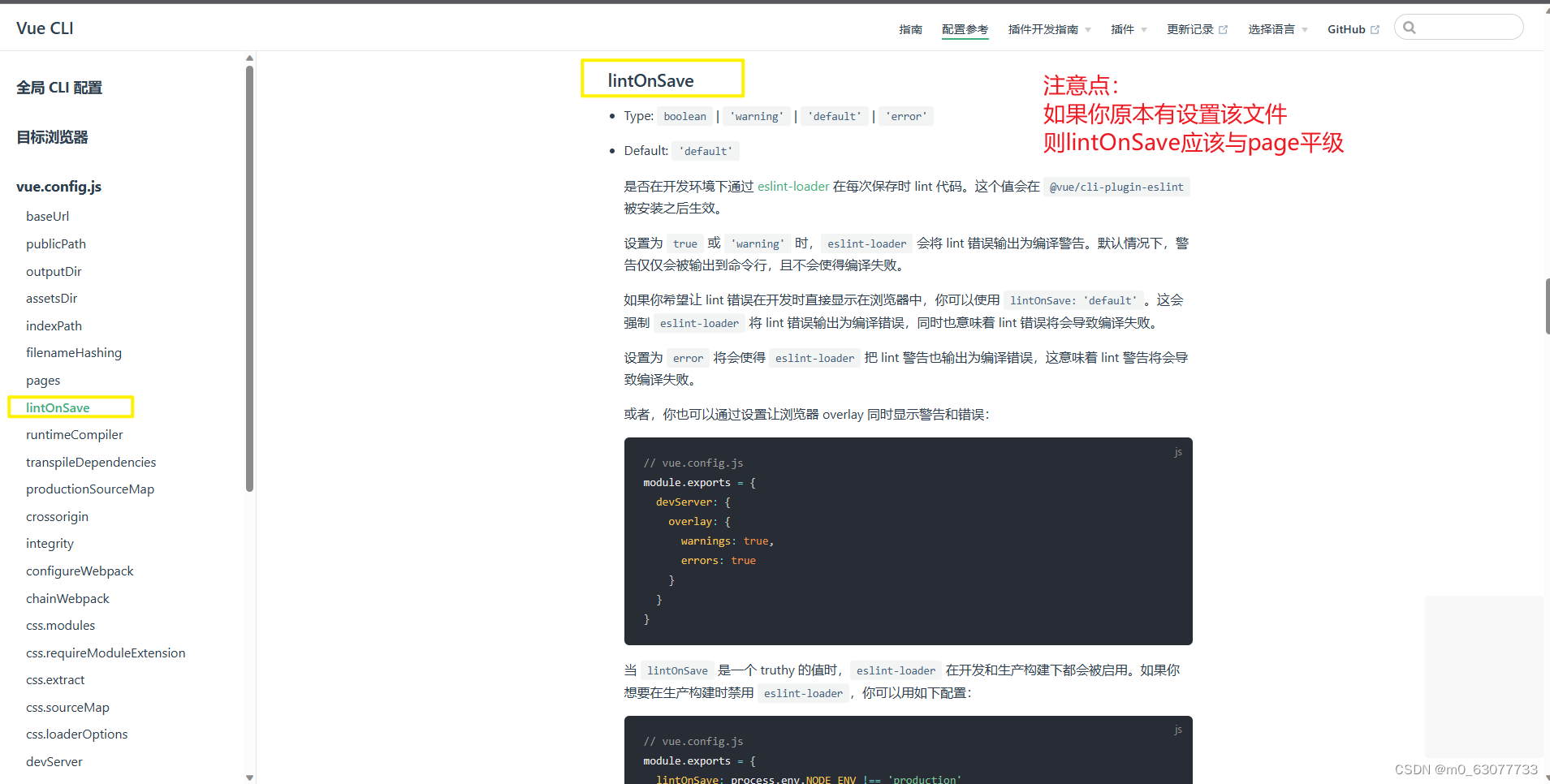Open the 插件开发指南 menu
Image resolution: width=1550 pixels, height=784 pixels.
[x=1043, y=29]
